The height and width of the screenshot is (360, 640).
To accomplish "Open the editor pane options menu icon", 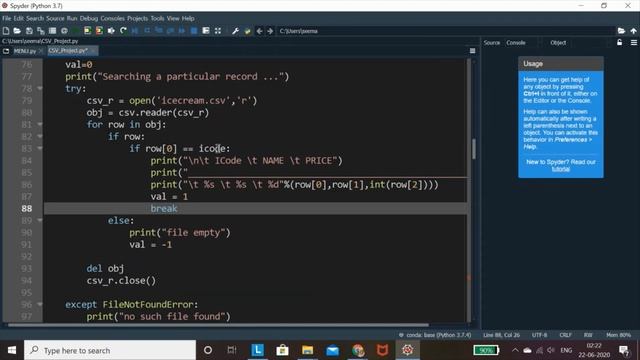I will pyautogui.click(x=472, y=51).
